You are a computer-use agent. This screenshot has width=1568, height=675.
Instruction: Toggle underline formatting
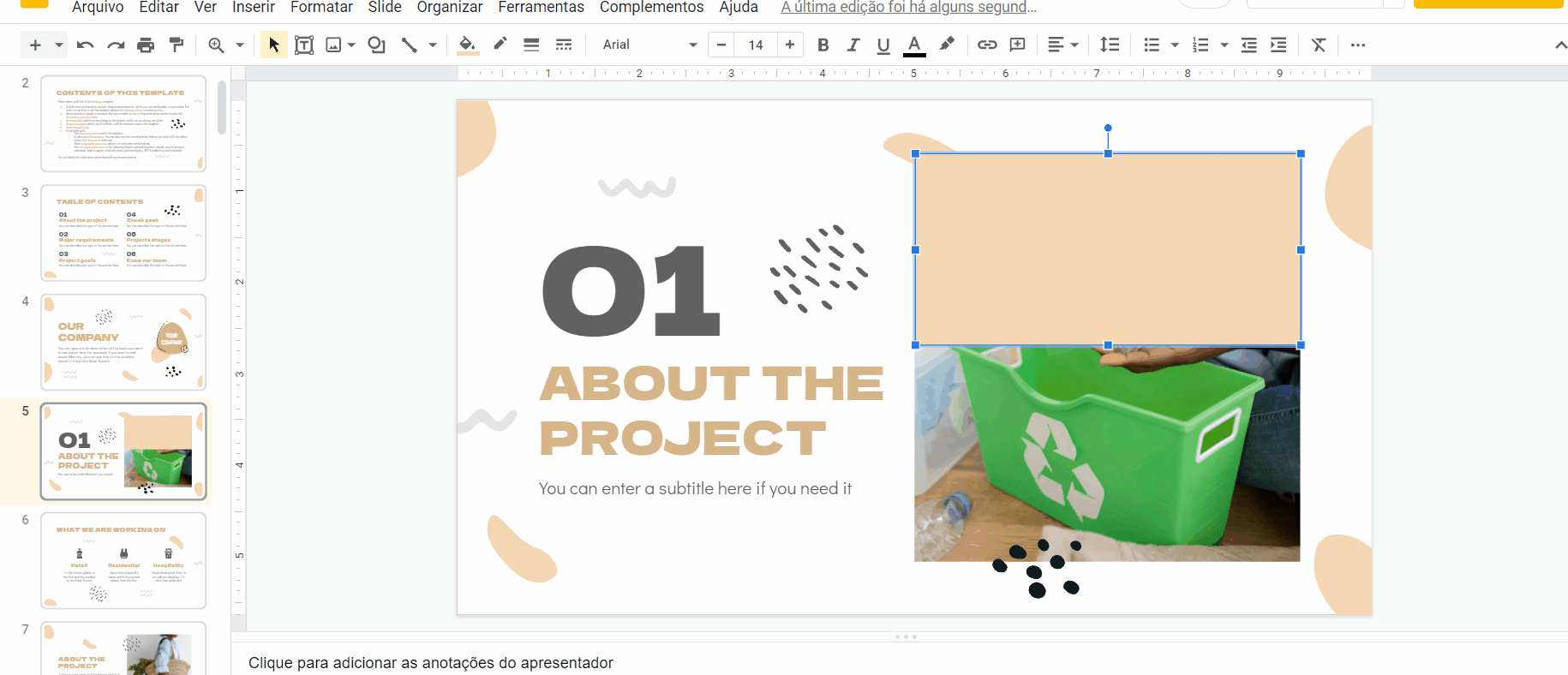pos(883,45)
